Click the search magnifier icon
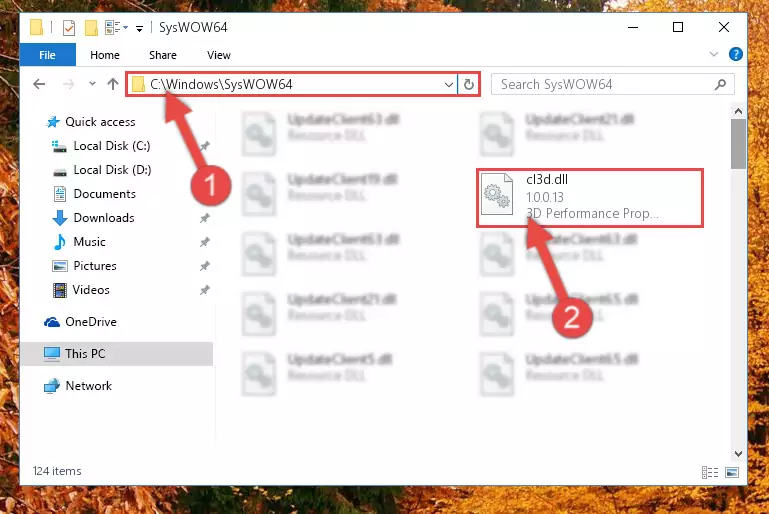The image size is (769, 514). point(720,84)
